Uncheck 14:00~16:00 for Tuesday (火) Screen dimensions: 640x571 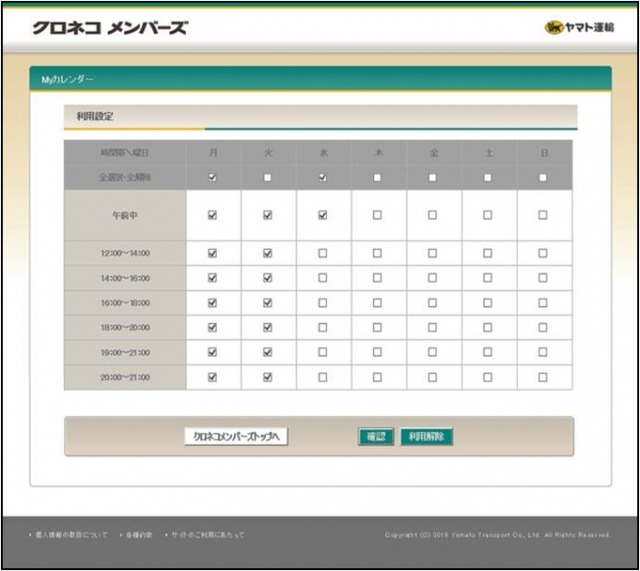(x=267, y=278)
